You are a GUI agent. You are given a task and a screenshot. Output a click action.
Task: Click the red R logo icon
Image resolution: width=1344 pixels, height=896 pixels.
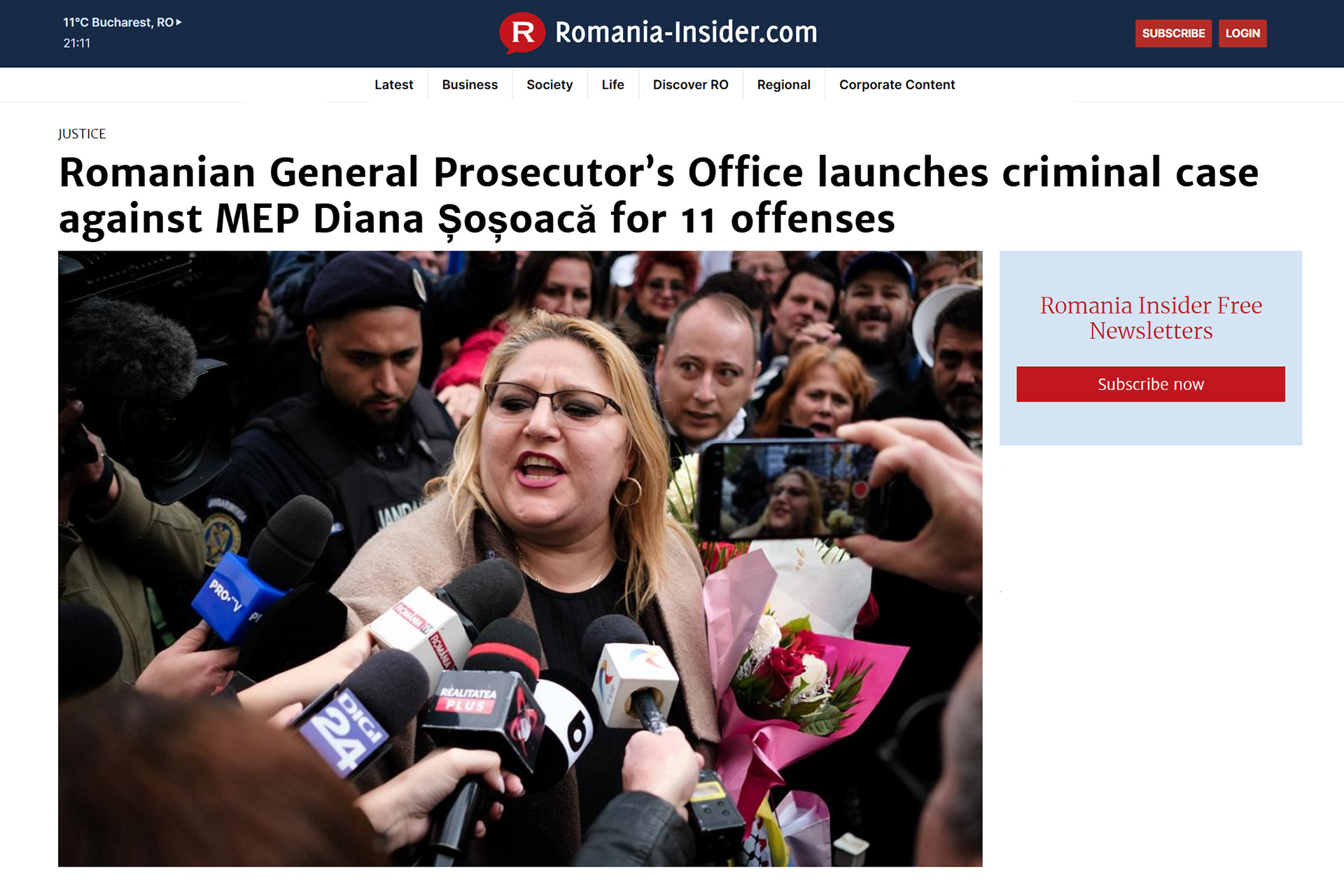coord(522,33)
